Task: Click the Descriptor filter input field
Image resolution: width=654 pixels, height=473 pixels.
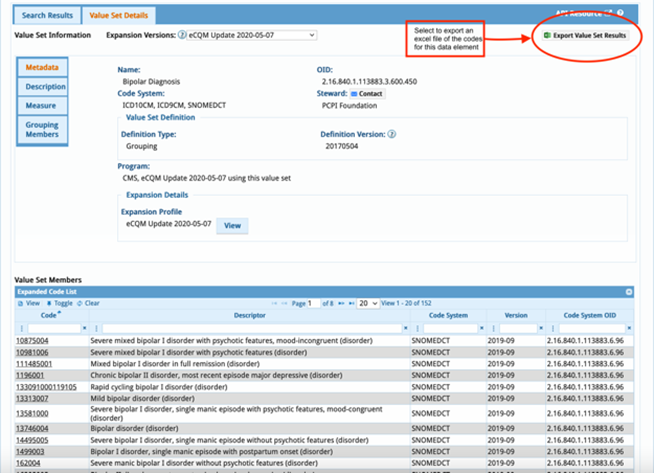Action: [x=252, y=329]
